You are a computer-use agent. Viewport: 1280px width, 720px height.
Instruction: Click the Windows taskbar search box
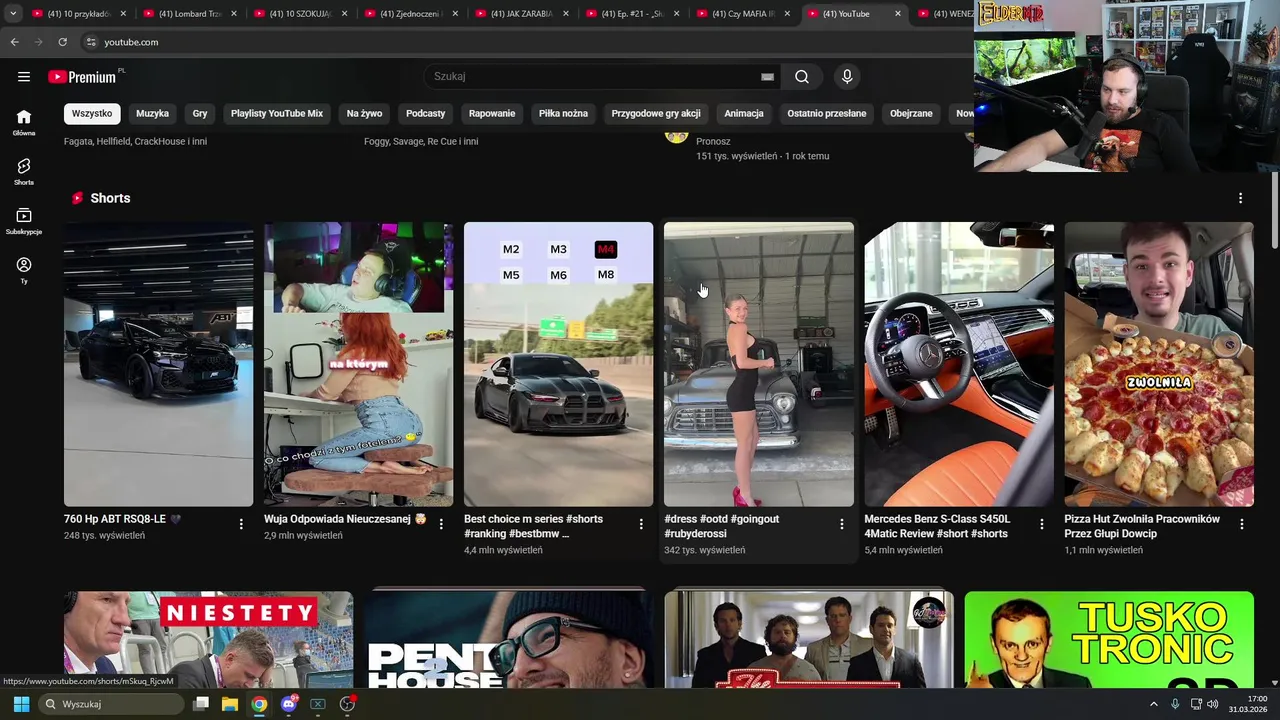point(113,704)
